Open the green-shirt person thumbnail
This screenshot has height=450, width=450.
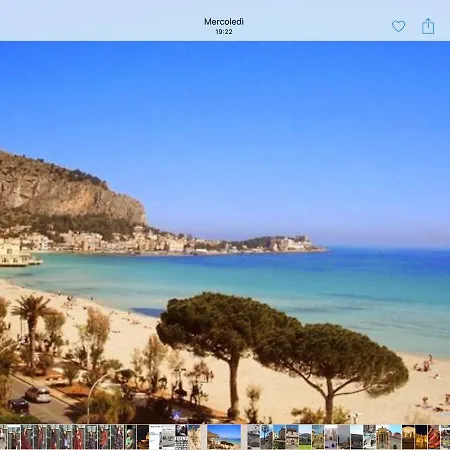pyautogui.click(x=130, y=437)
